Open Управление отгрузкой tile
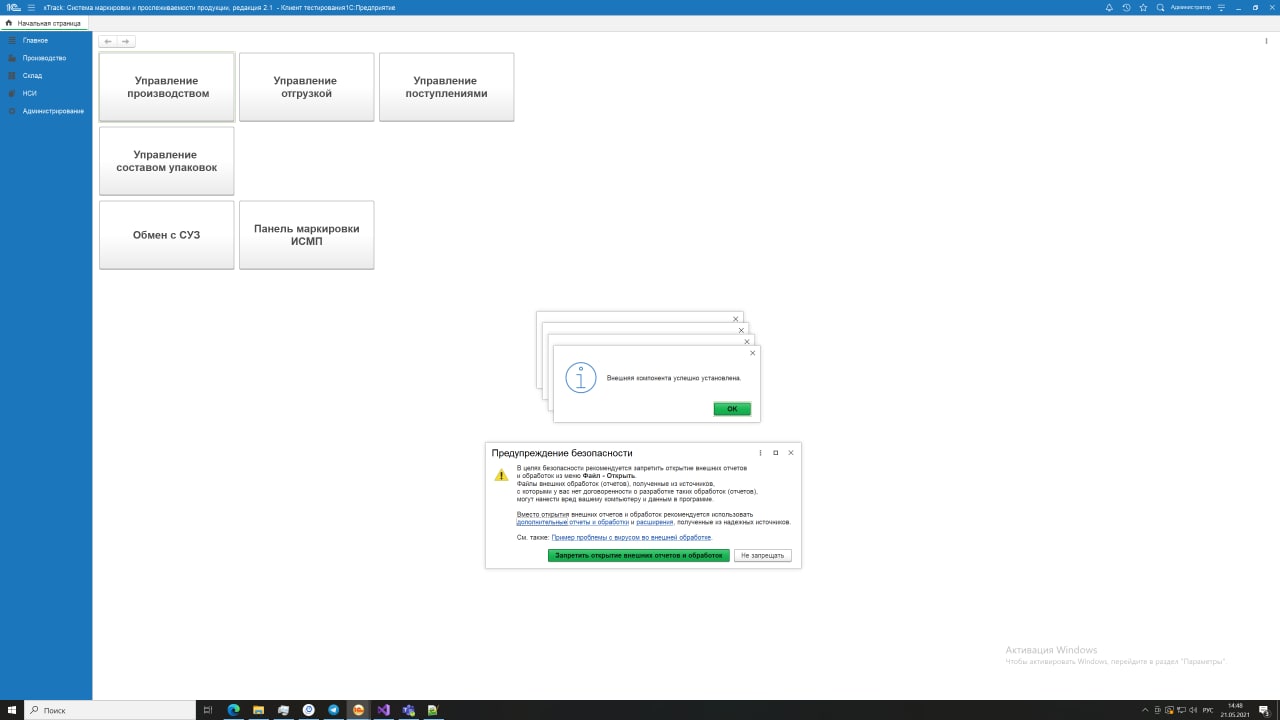The width and height of the screenshot is (1280, 720). [306, 87]
